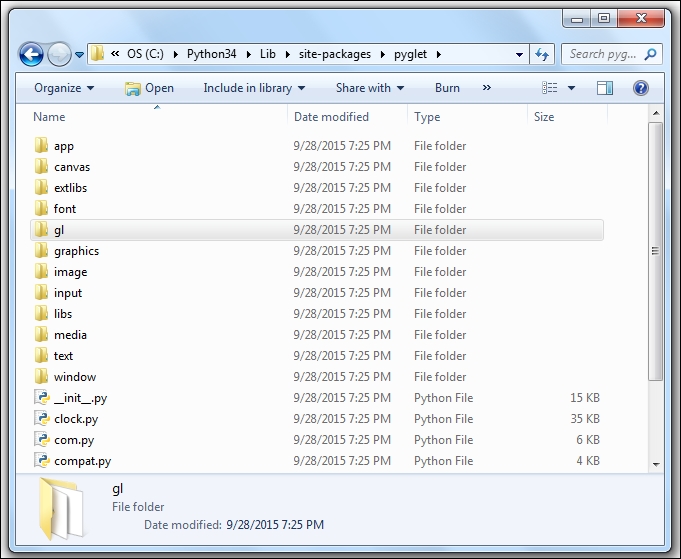Select the extlibs folder icon

[41, 187]
